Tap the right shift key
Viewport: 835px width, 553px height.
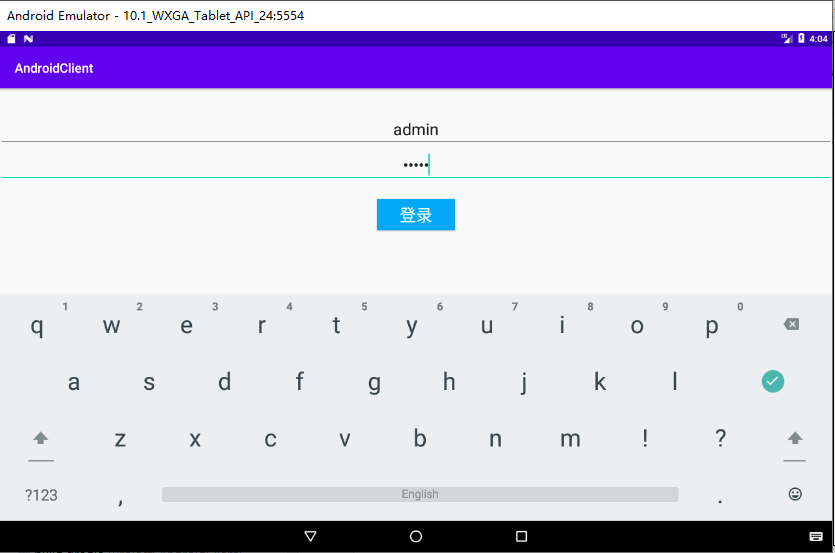(795, 438)
